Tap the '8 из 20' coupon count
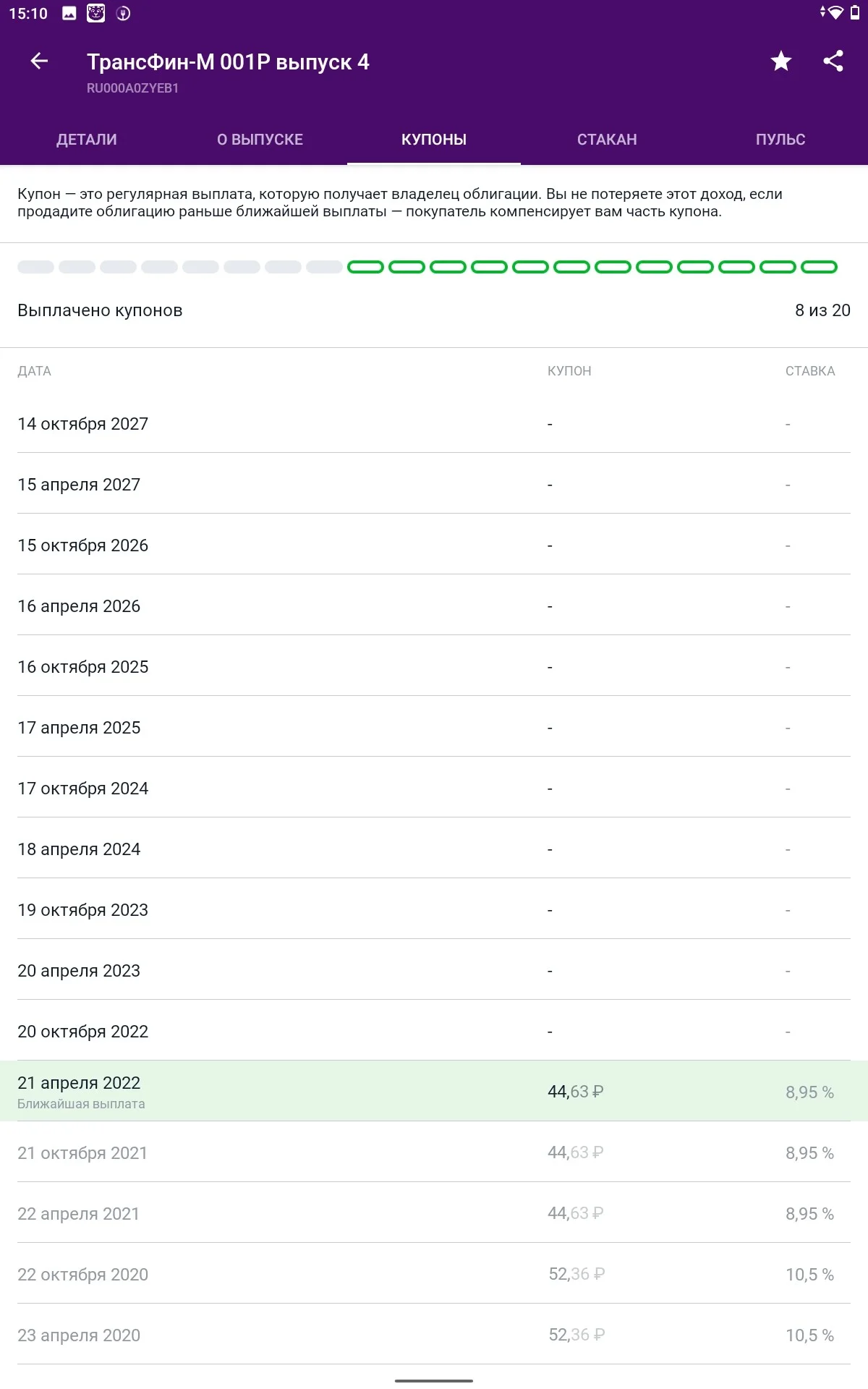The image size is (868, 1389). 822,310
